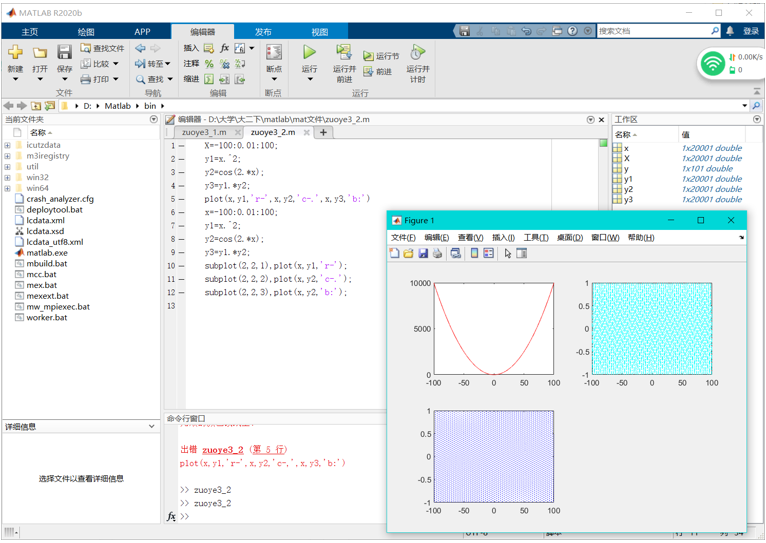Click the Open File icon in the Figure 1 toolbar
The width and height of the screenshot is (766, 543).
coord(408,253)
